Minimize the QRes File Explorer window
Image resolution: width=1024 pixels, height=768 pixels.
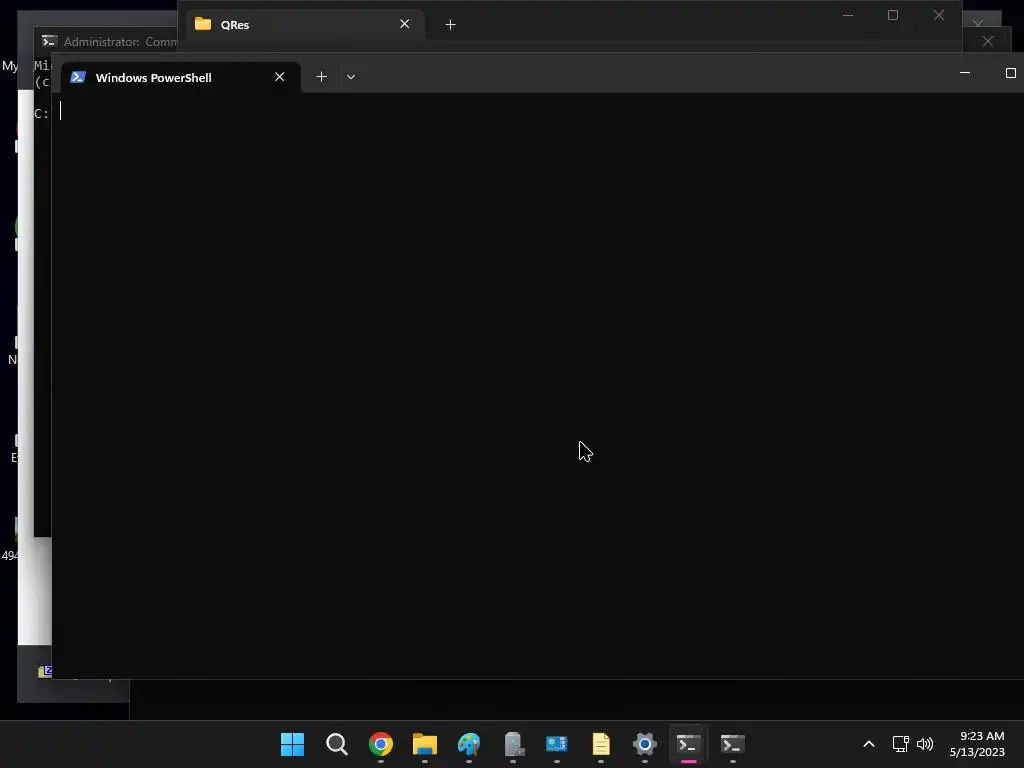pos(848,15)
